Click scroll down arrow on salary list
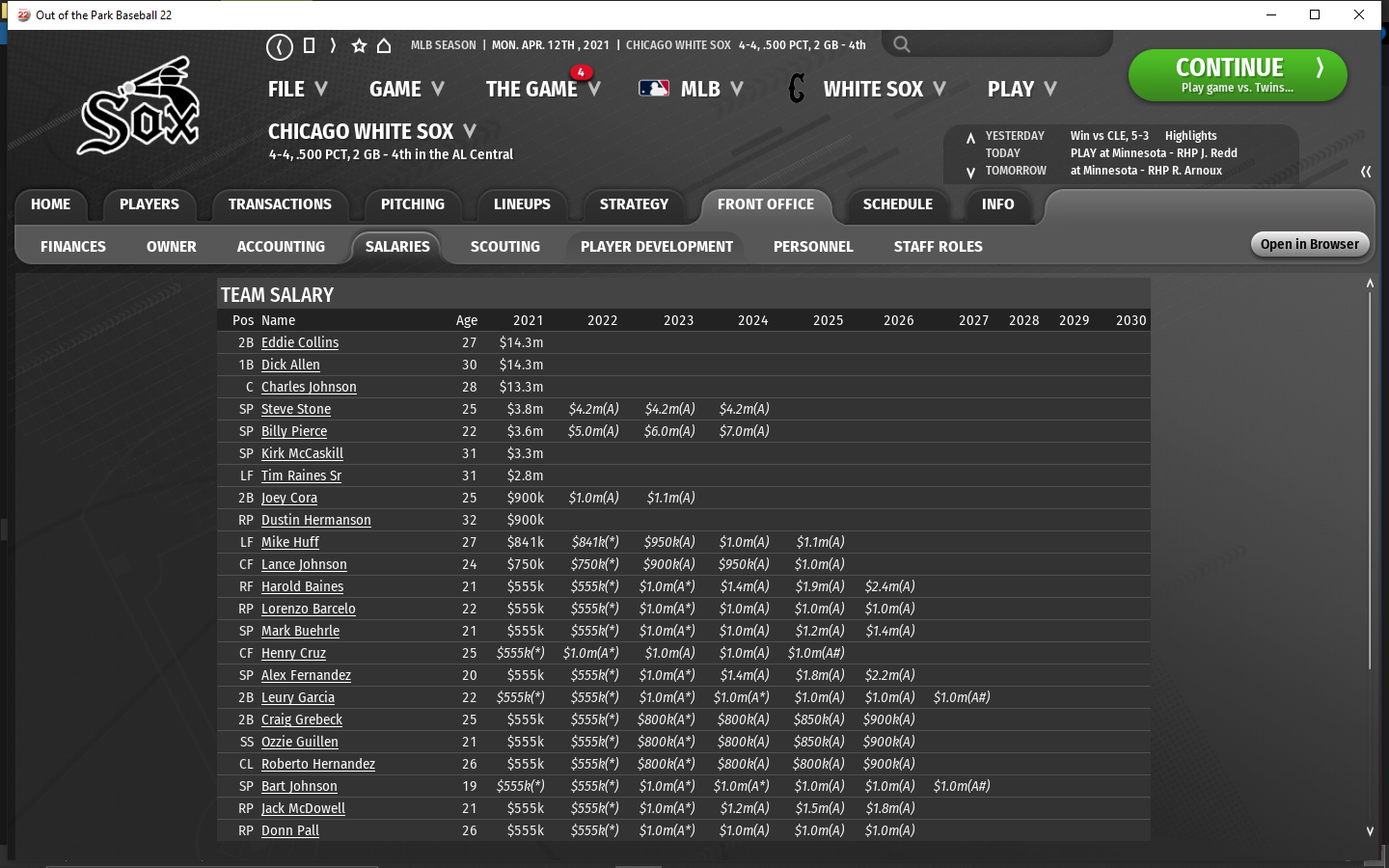This screenshot has height=868, width=1389. point(1370,830)
